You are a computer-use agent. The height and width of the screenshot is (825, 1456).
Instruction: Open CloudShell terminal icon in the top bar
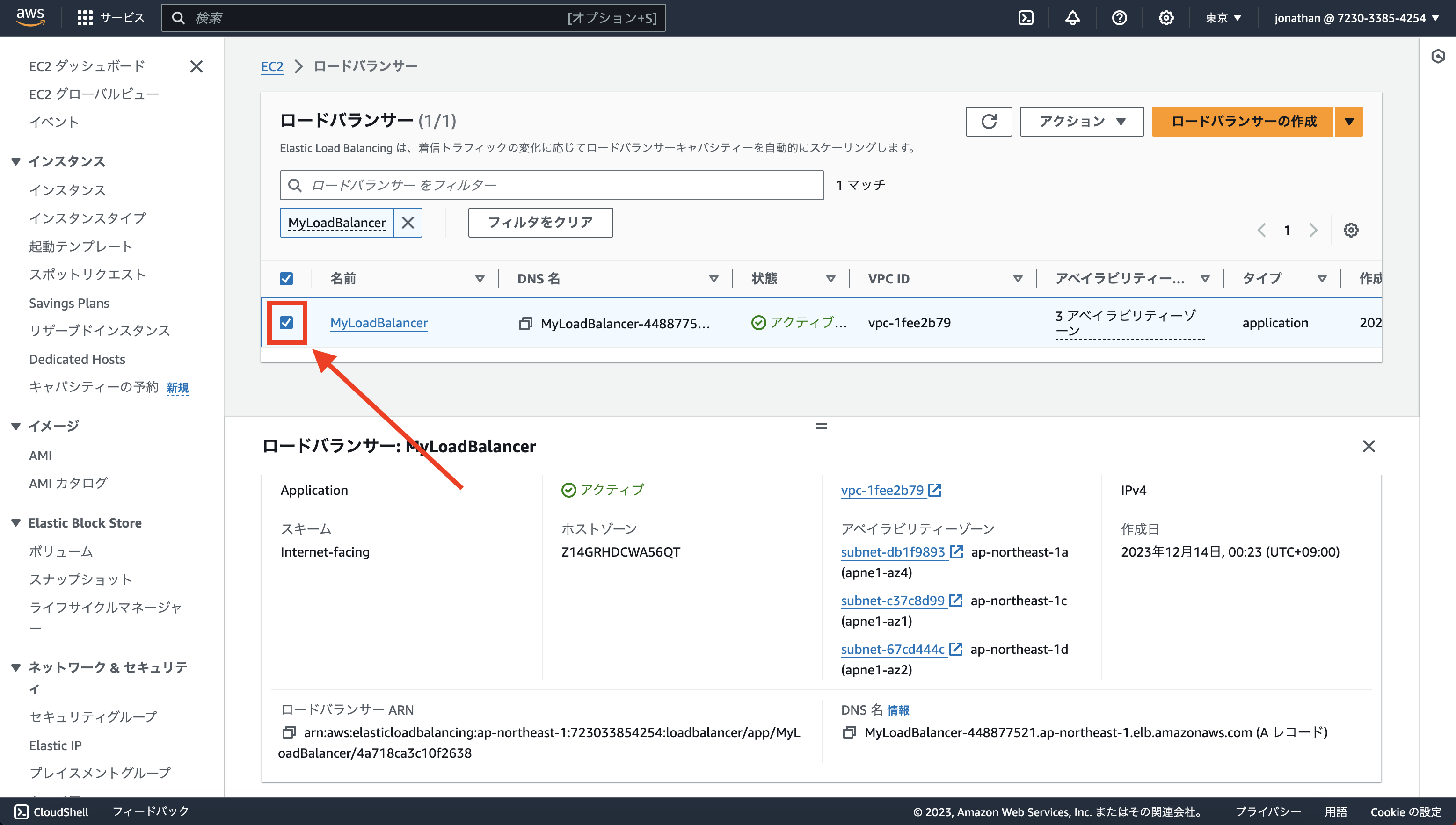(1026, 18)
